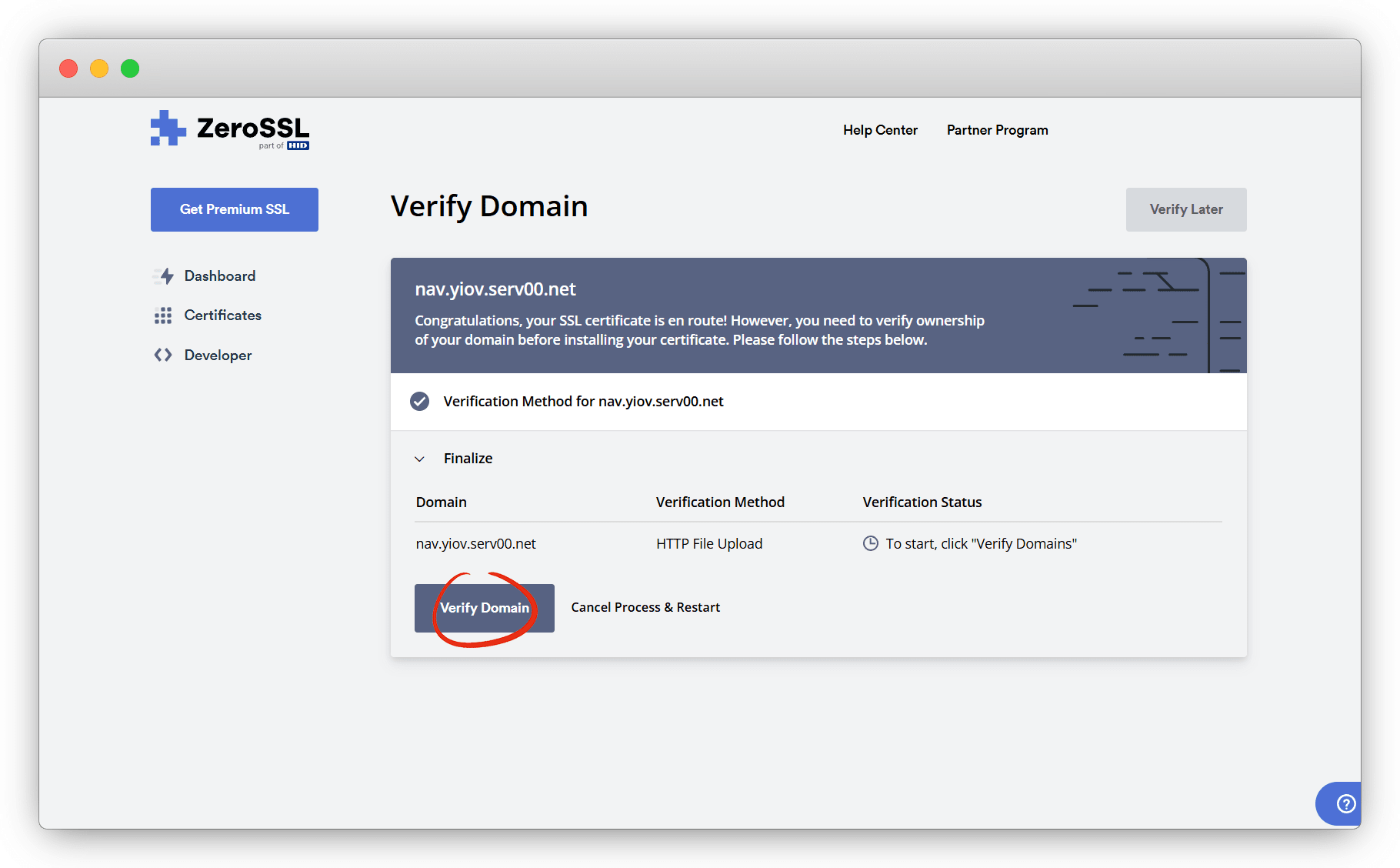Click the Get Premium SSL button
This screenshot has width=1400, height=868.
[x=235, y=209]
